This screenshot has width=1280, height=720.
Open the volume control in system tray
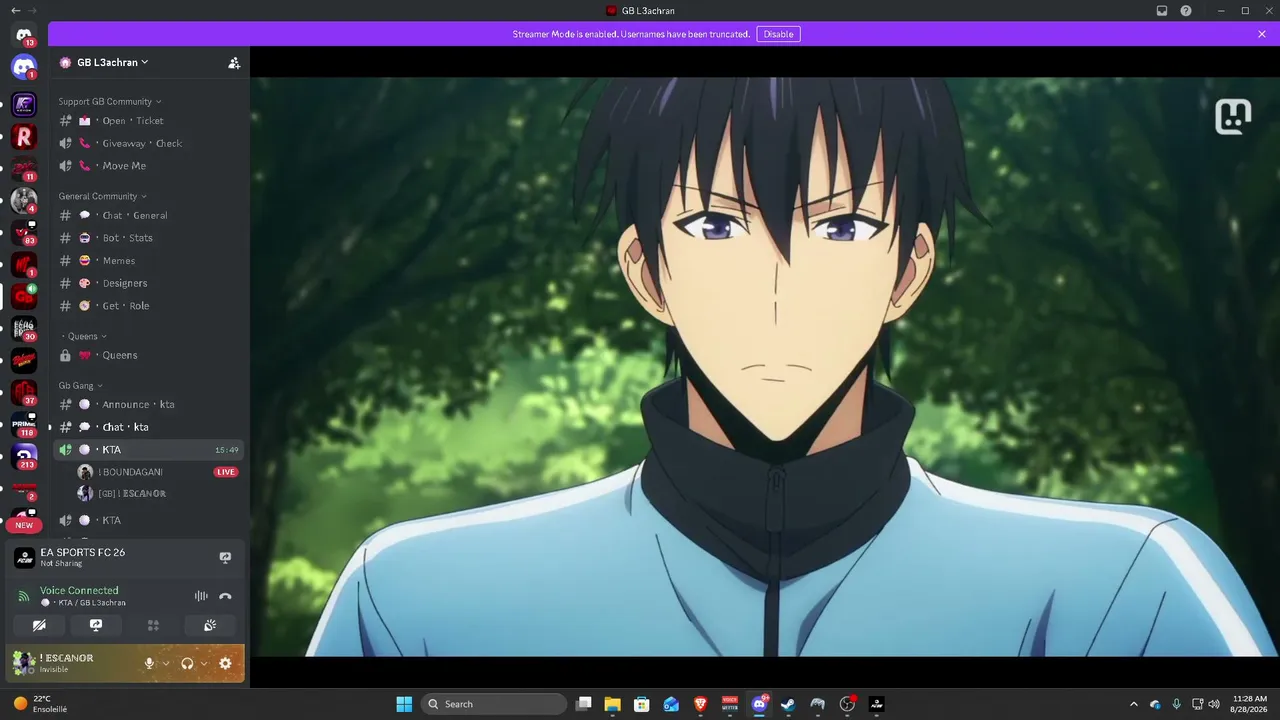pyautogui.click(x=1214, y=704)
